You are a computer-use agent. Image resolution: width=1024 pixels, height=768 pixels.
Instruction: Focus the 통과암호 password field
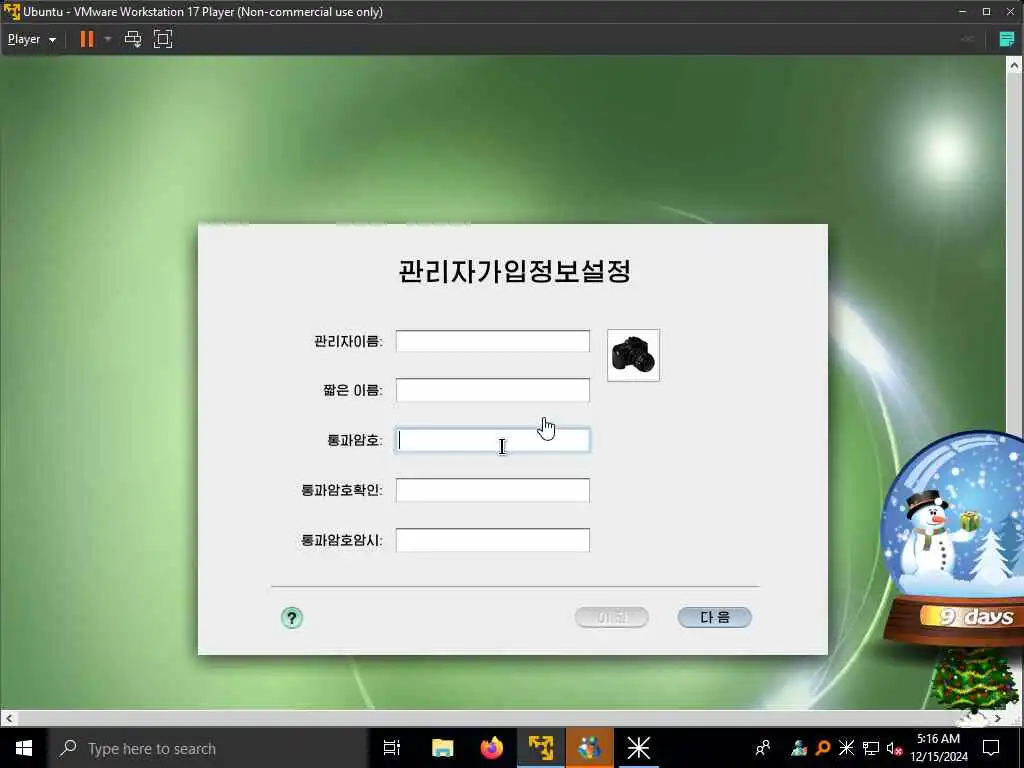(492, 440)
